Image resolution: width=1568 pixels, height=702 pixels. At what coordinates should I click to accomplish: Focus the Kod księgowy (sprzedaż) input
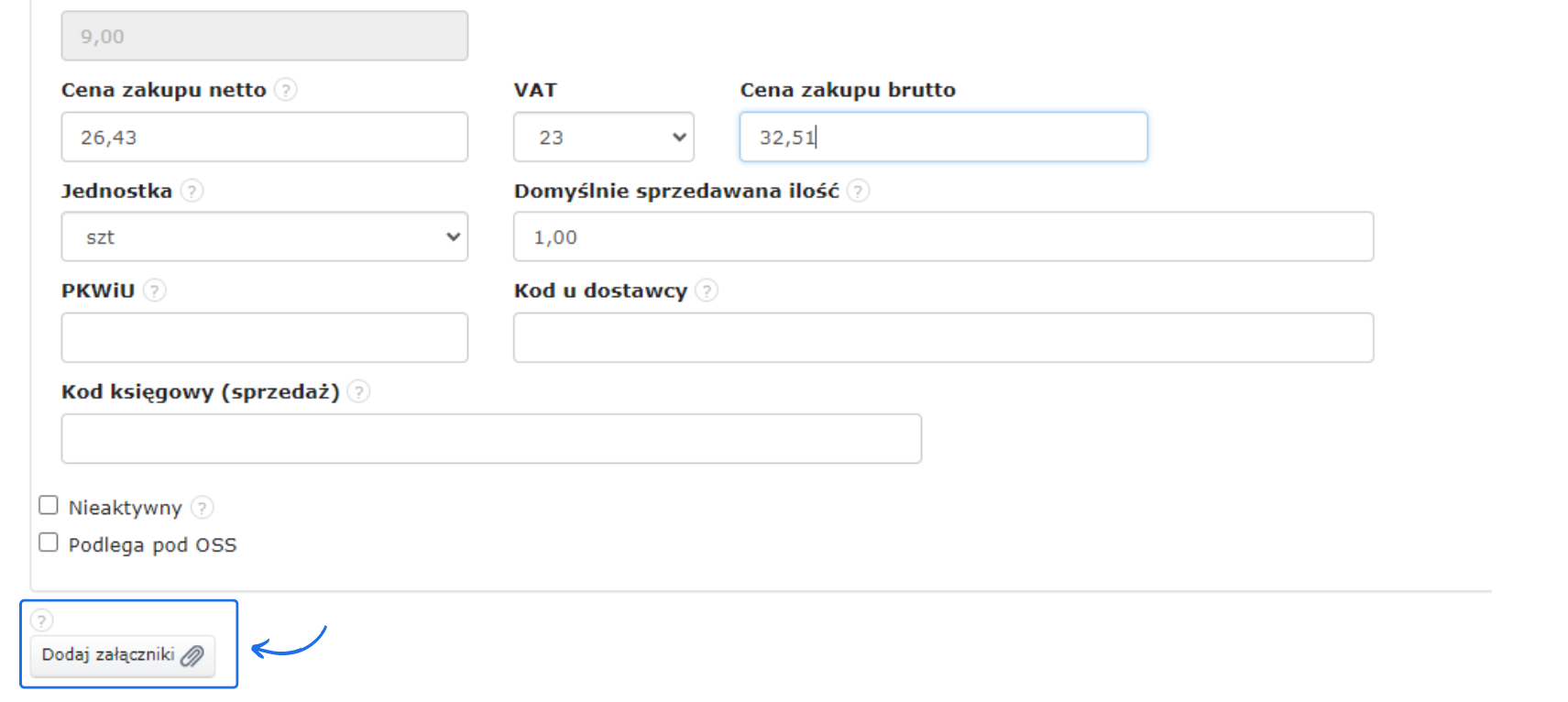click(x=491, y=439)
